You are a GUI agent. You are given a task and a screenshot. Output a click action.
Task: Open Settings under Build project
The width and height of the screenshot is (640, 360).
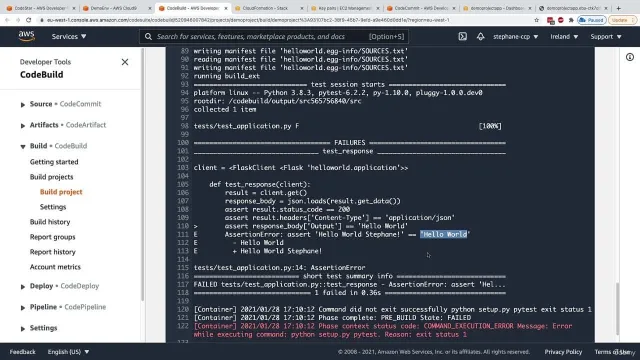pyautogui.click(x=53, y=207)
